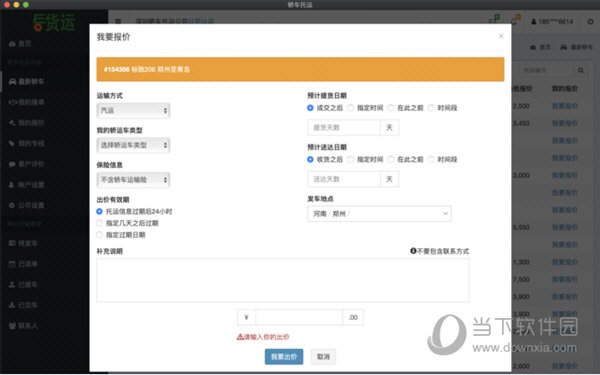Close the 我要报价 dialog with the X

[501, 36]
